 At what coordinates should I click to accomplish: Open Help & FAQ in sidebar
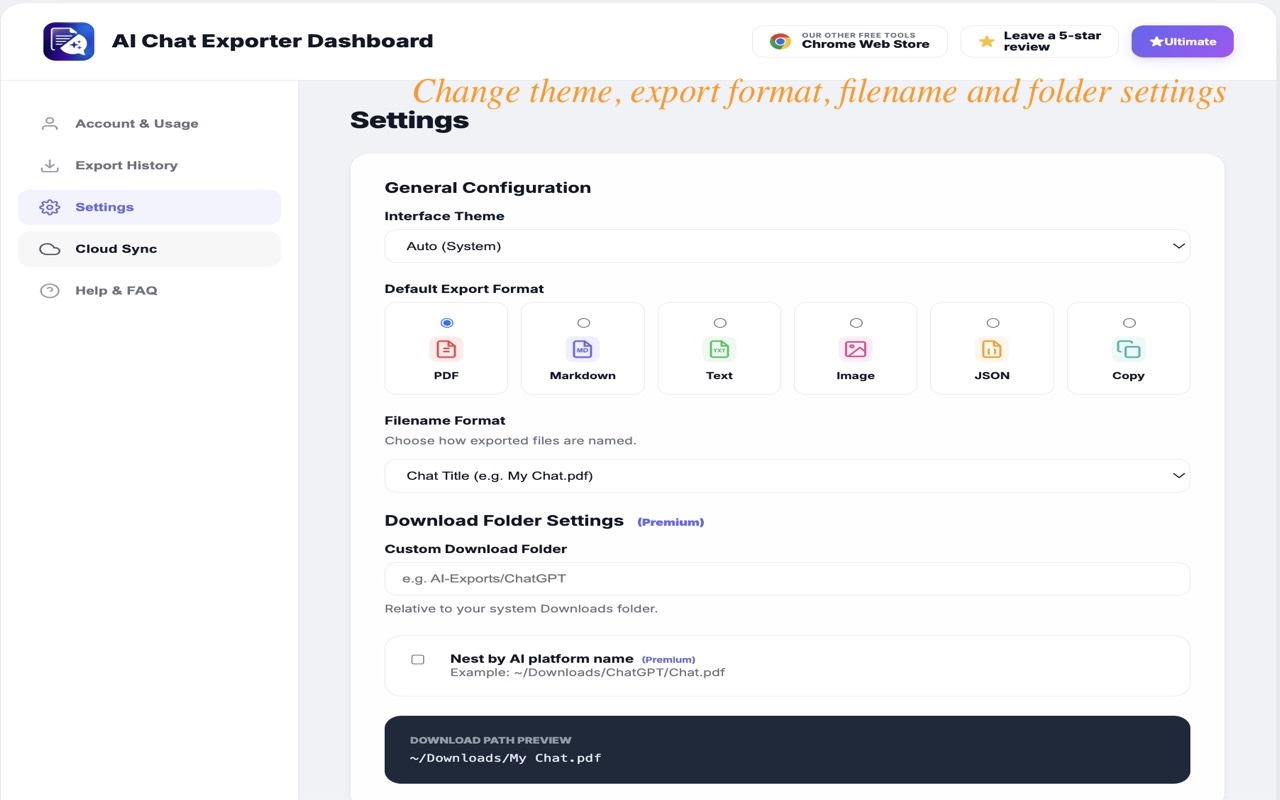click(116, 291)
